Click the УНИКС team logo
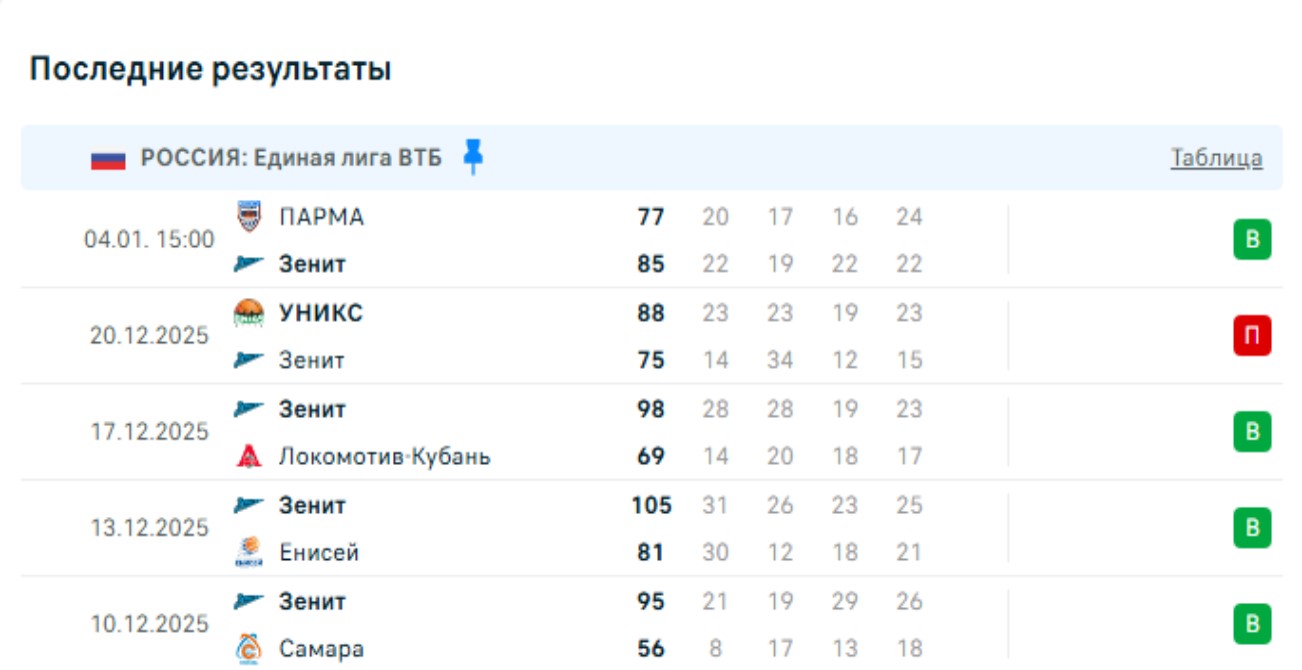The width and height of the screenshot is (1302, 670). 248,313
